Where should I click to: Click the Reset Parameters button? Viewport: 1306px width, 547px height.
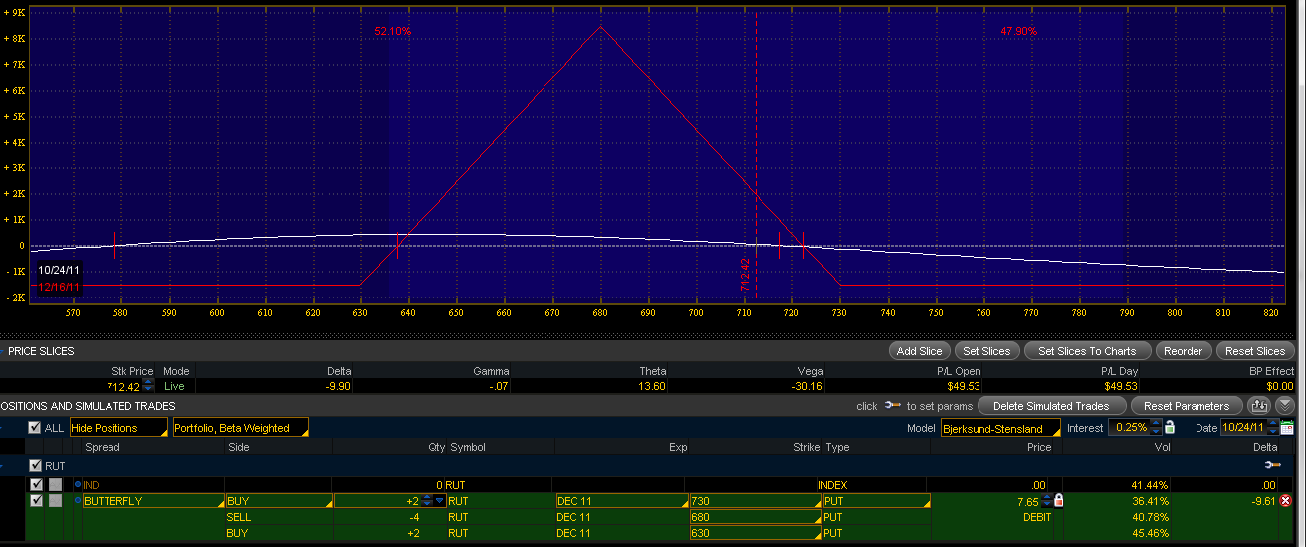1187,406
